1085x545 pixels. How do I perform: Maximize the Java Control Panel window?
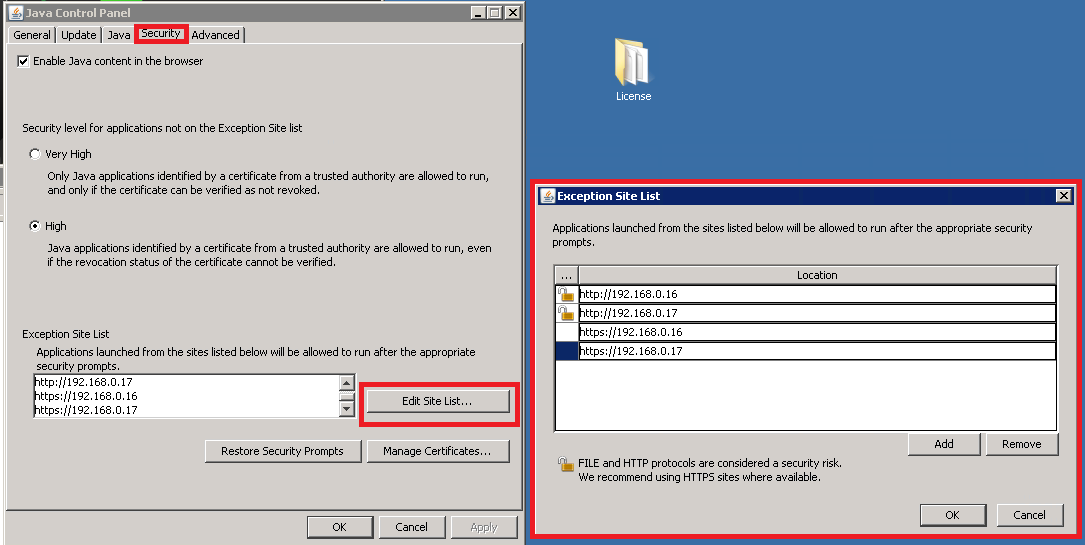coord(495,12)
